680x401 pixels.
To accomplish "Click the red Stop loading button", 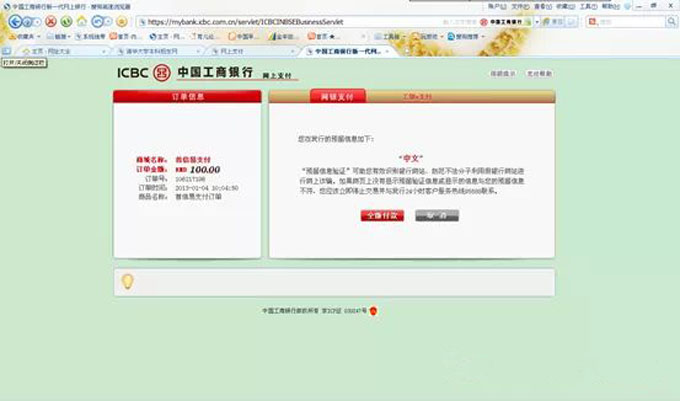I will [x=51, y=21].
